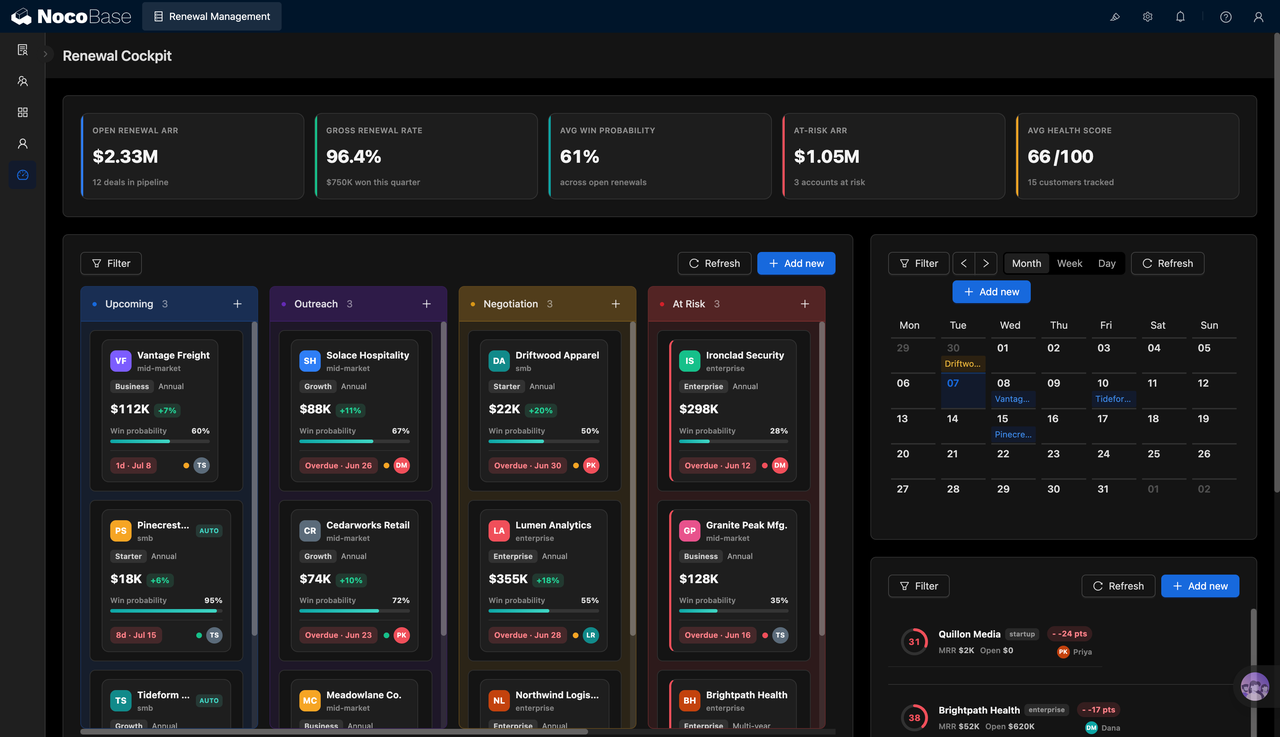1280x737 pixels.
Task: Open the Driftwood event on calendar
Action: (962, 364)
